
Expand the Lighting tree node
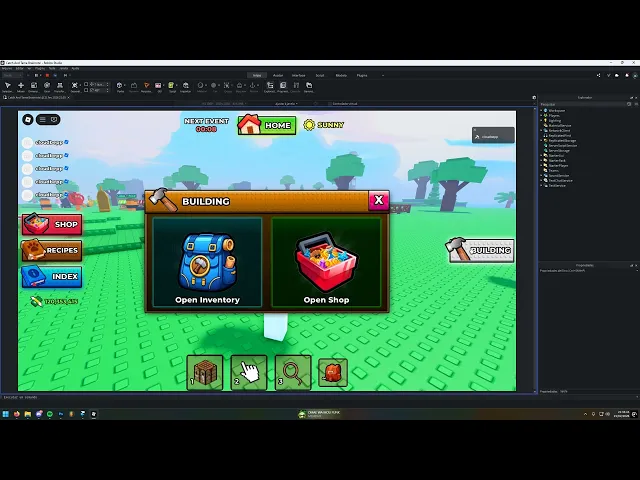pos(542,120)
